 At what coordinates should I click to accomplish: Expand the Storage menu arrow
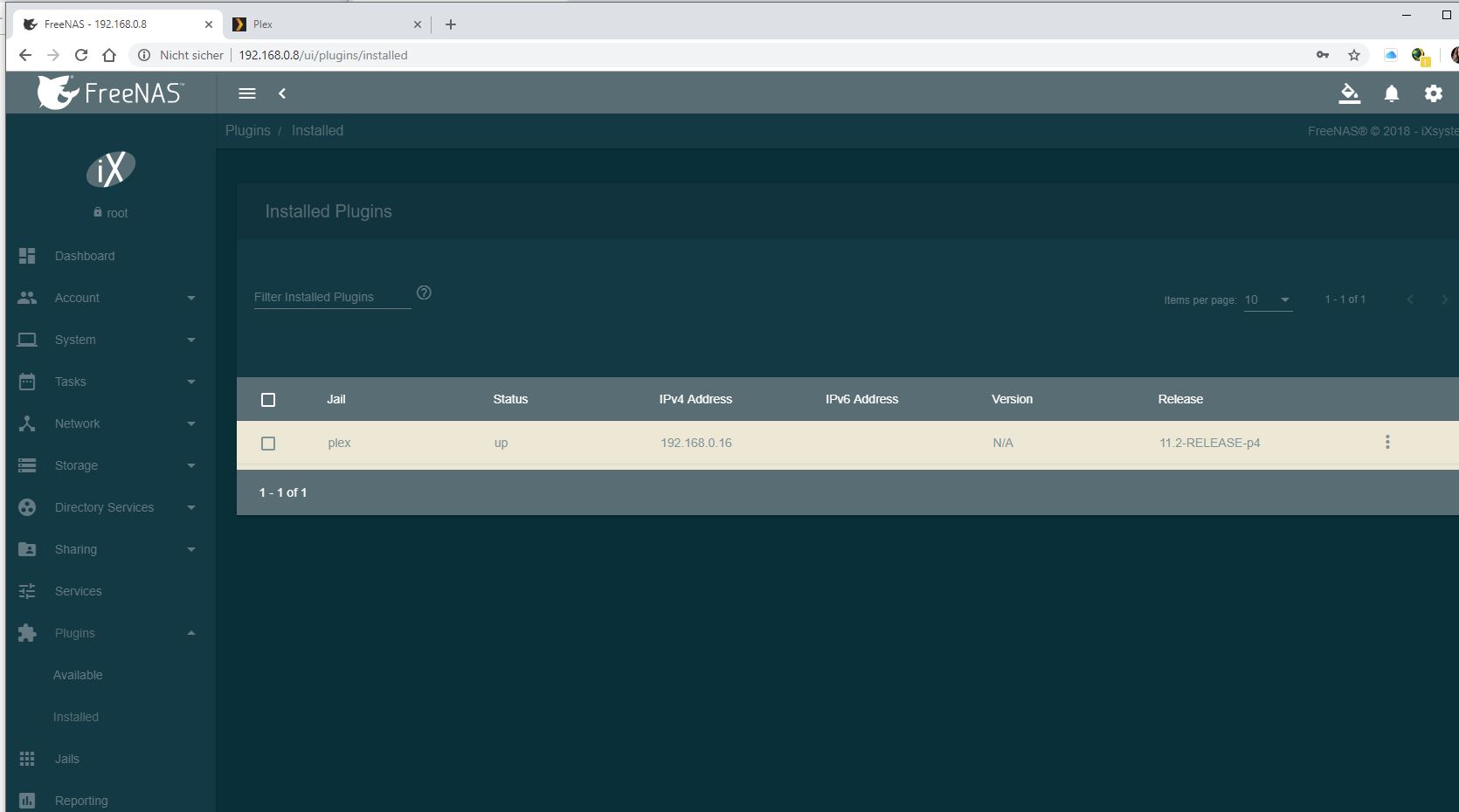click(191, 465)
